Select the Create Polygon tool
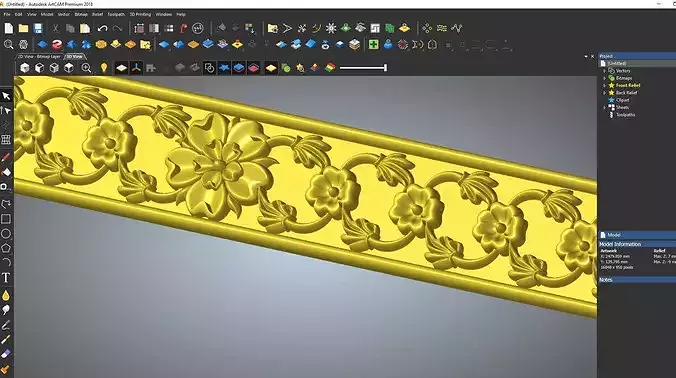This screenshot has width=676, height=378. [x=6, y=248]
